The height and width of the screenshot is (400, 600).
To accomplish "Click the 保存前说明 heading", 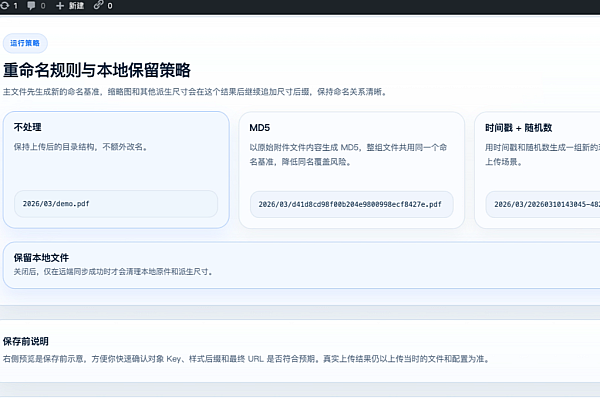I will [x=26, y=341].
